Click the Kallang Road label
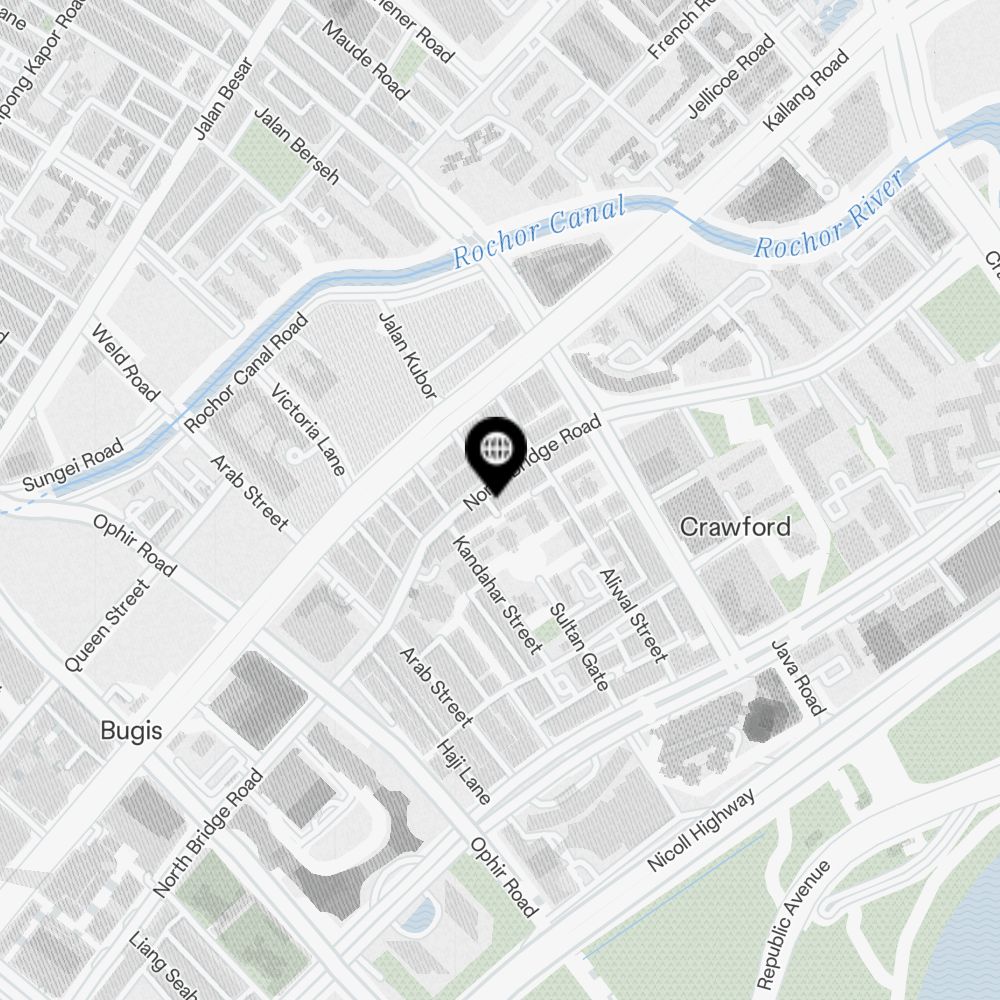 point(806,90)
